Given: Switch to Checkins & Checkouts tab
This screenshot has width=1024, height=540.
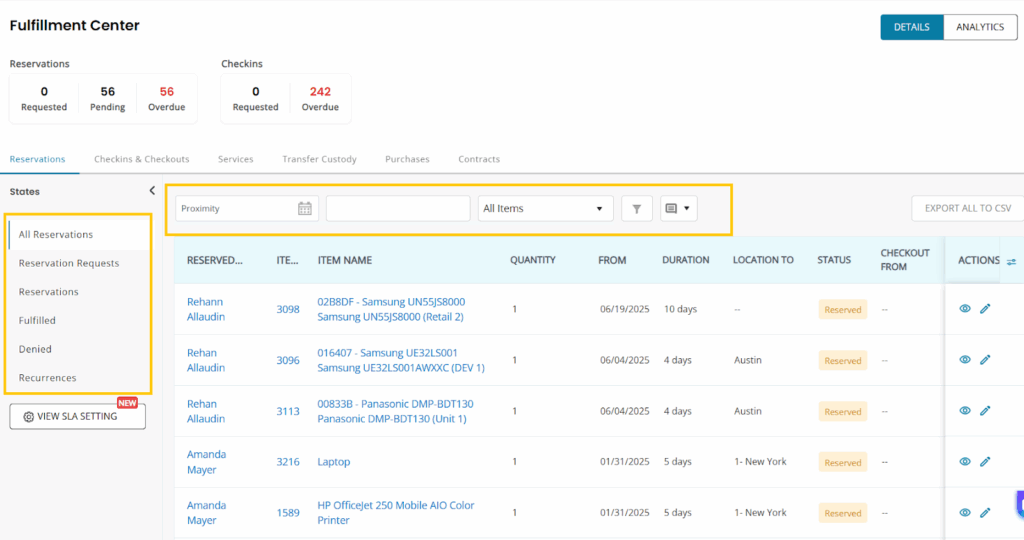Looking at the screenshot, I should click(x=141, y=159).
